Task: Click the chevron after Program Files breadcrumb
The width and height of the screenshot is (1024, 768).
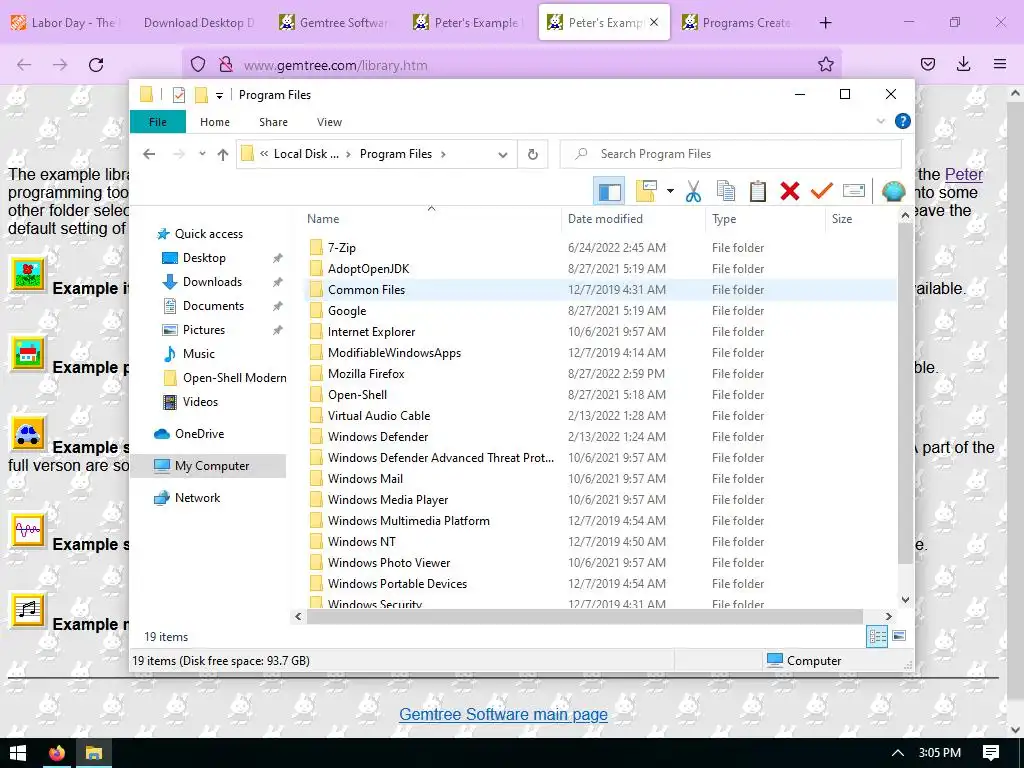Action: pyautogui.click(x=443, y=154)
